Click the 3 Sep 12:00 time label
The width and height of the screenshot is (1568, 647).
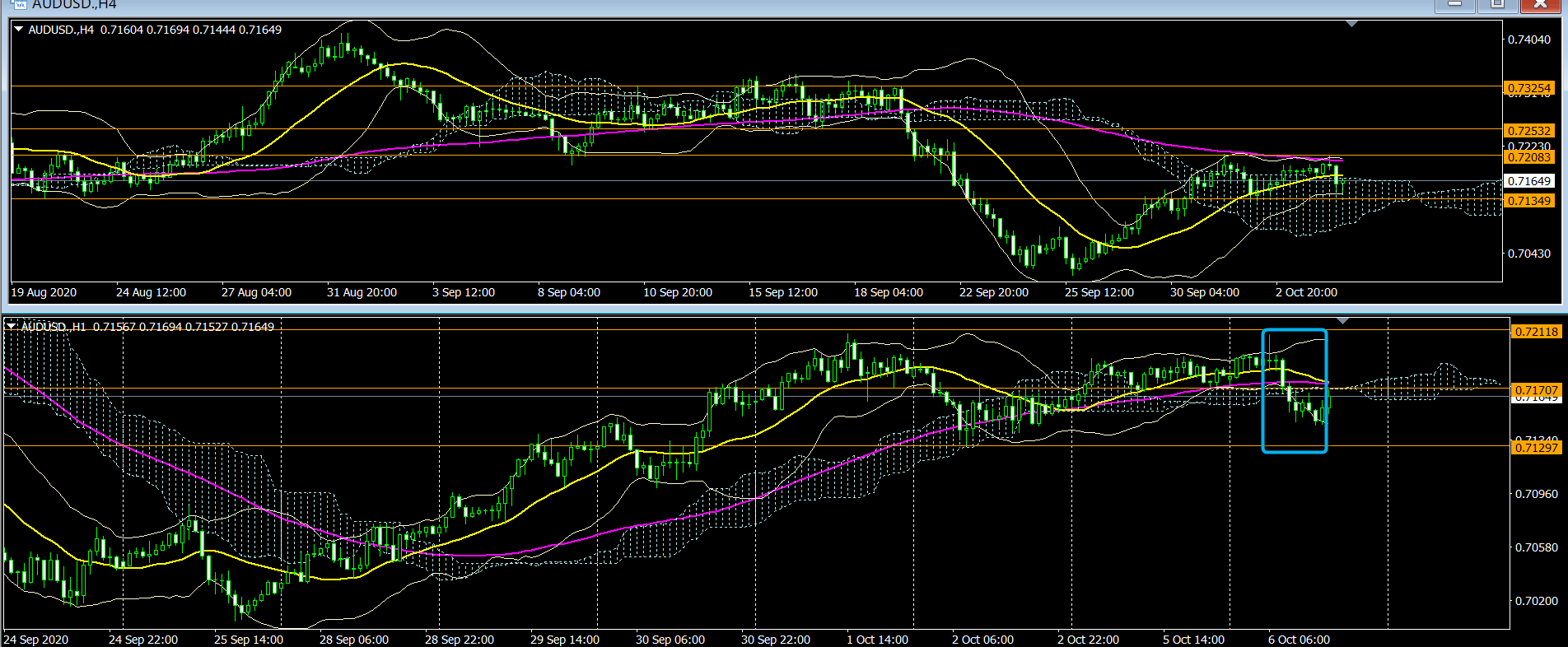point(464,292)
